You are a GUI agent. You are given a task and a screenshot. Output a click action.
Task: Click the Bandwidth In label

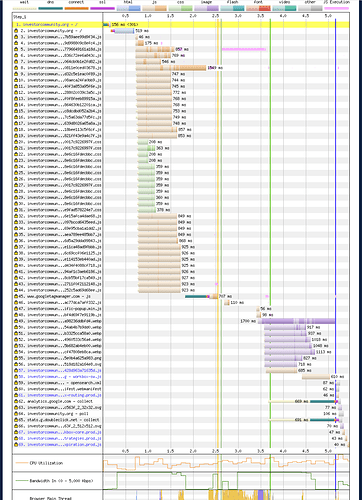61,481
